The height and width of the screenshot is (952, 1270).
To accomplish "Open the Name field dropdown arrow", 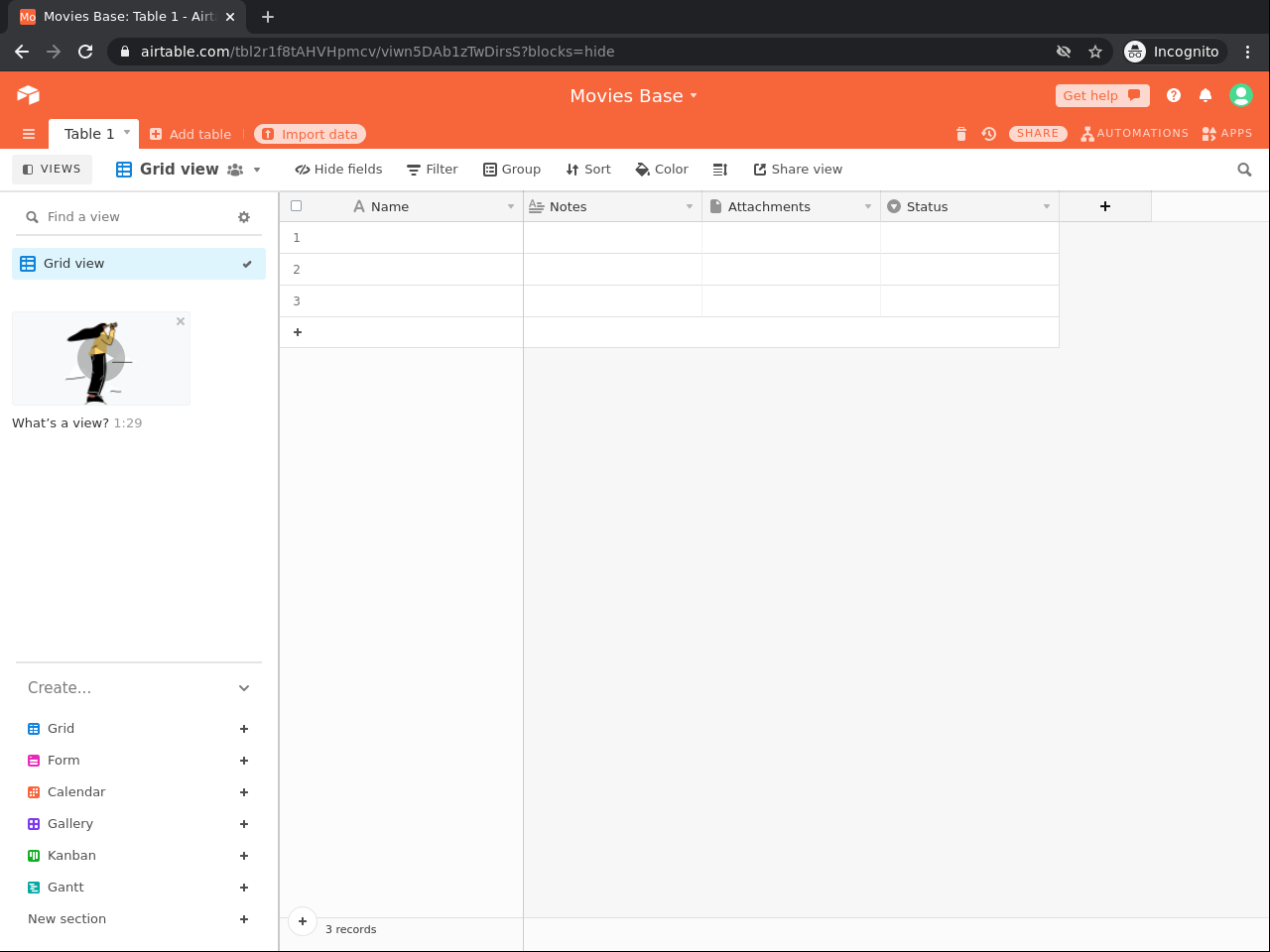I will 511,206.
